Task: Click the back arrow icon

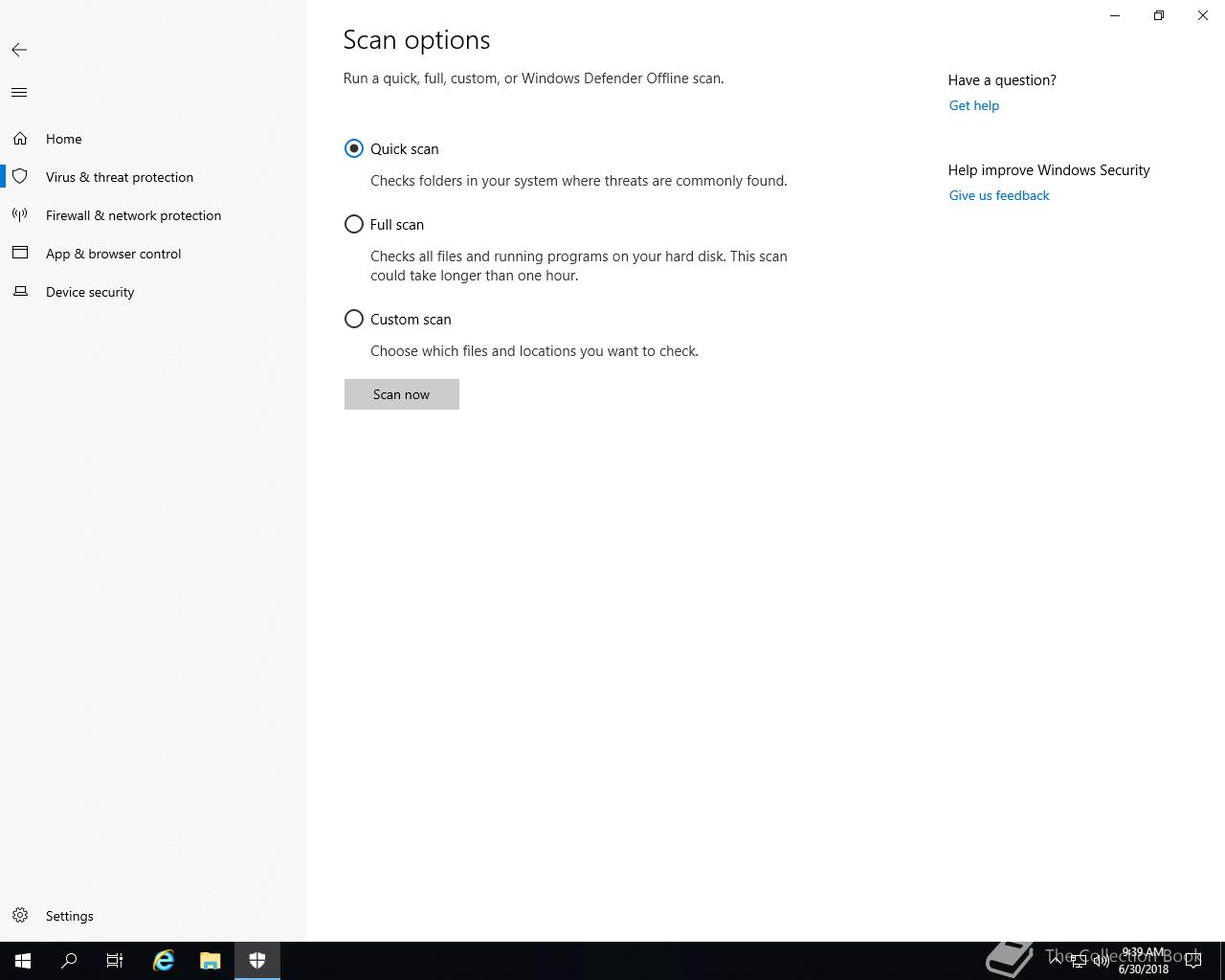Action: point(19,50)
